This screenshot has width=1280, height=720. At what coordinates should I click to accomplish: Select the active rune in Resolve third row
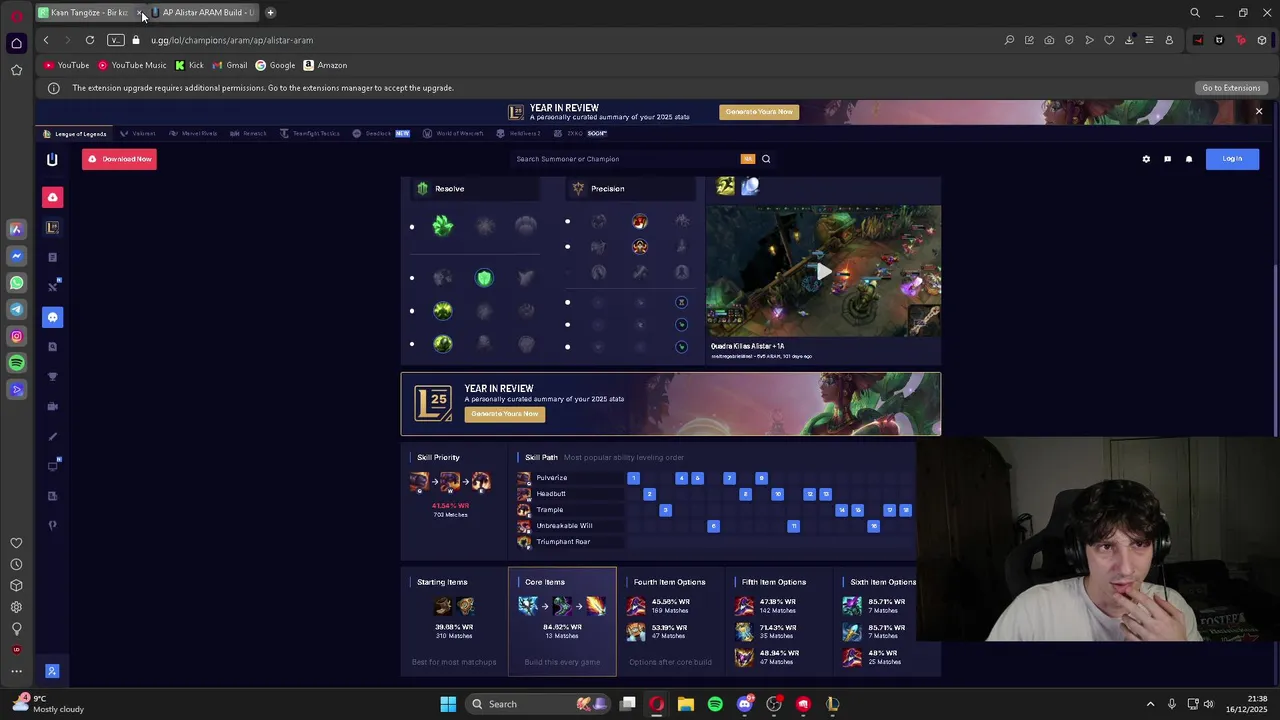[x=443, y=311]
